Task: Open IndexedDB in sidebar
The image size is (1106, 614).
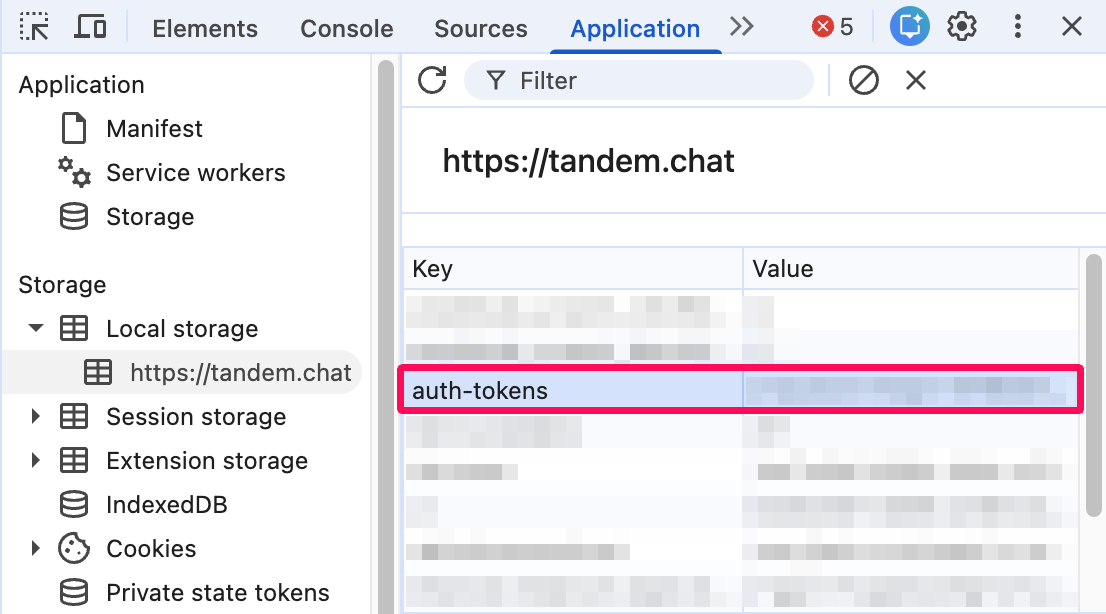Action: pos(166,505)
